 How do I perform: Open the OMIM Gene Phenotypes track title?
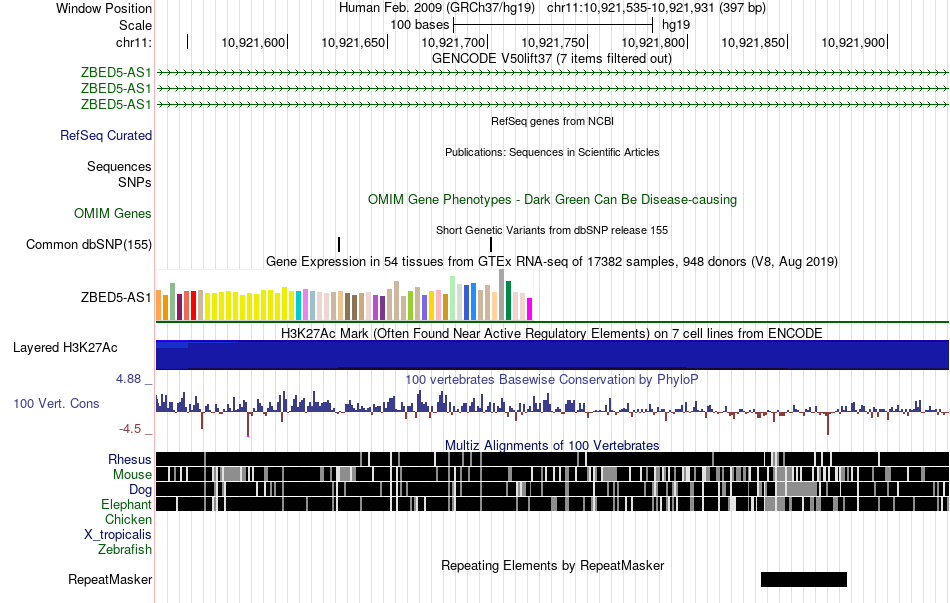[x=552, y=199]
